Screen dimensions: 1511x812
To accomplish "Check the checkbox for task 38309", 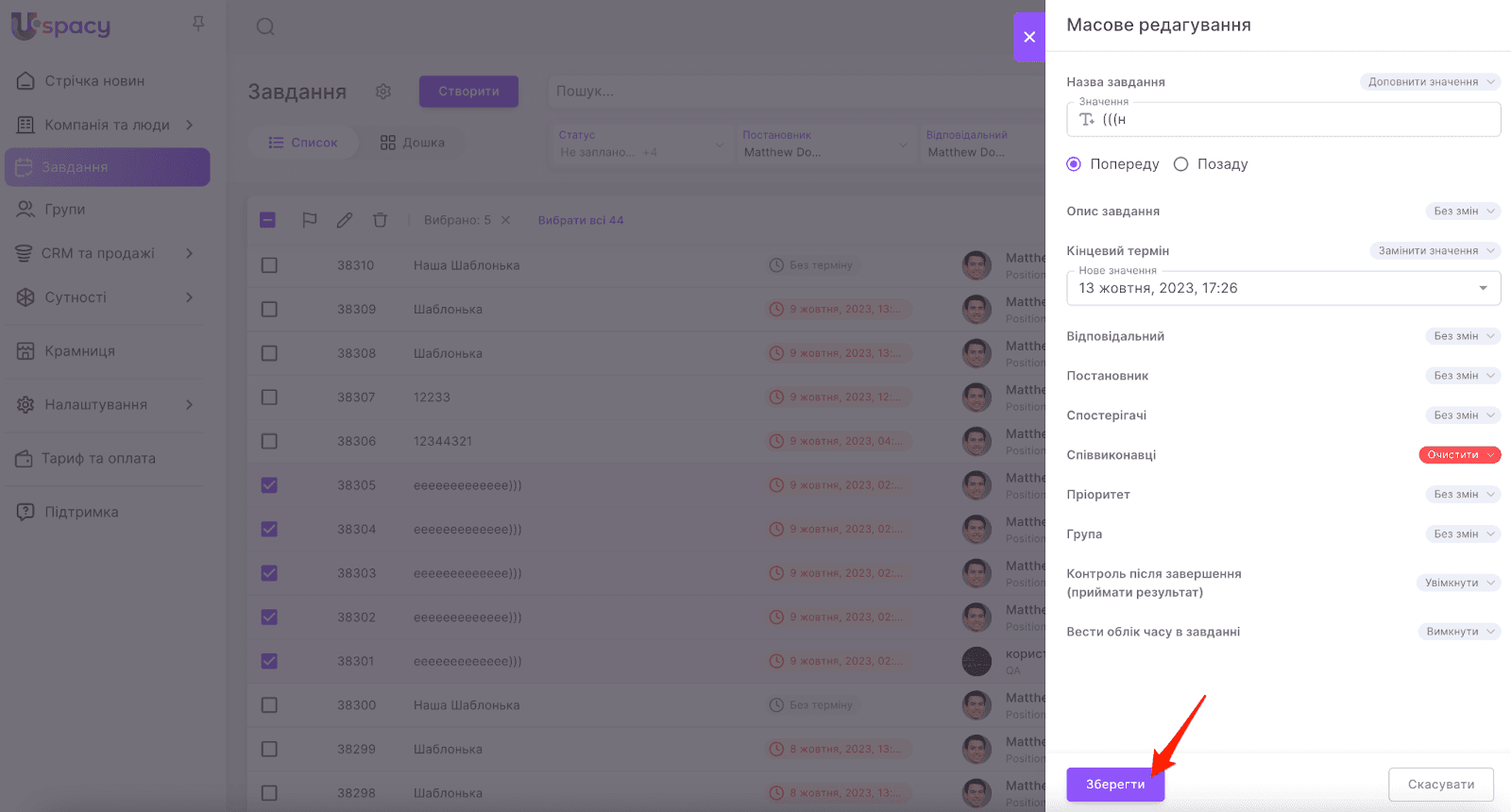I will [269, 309].
